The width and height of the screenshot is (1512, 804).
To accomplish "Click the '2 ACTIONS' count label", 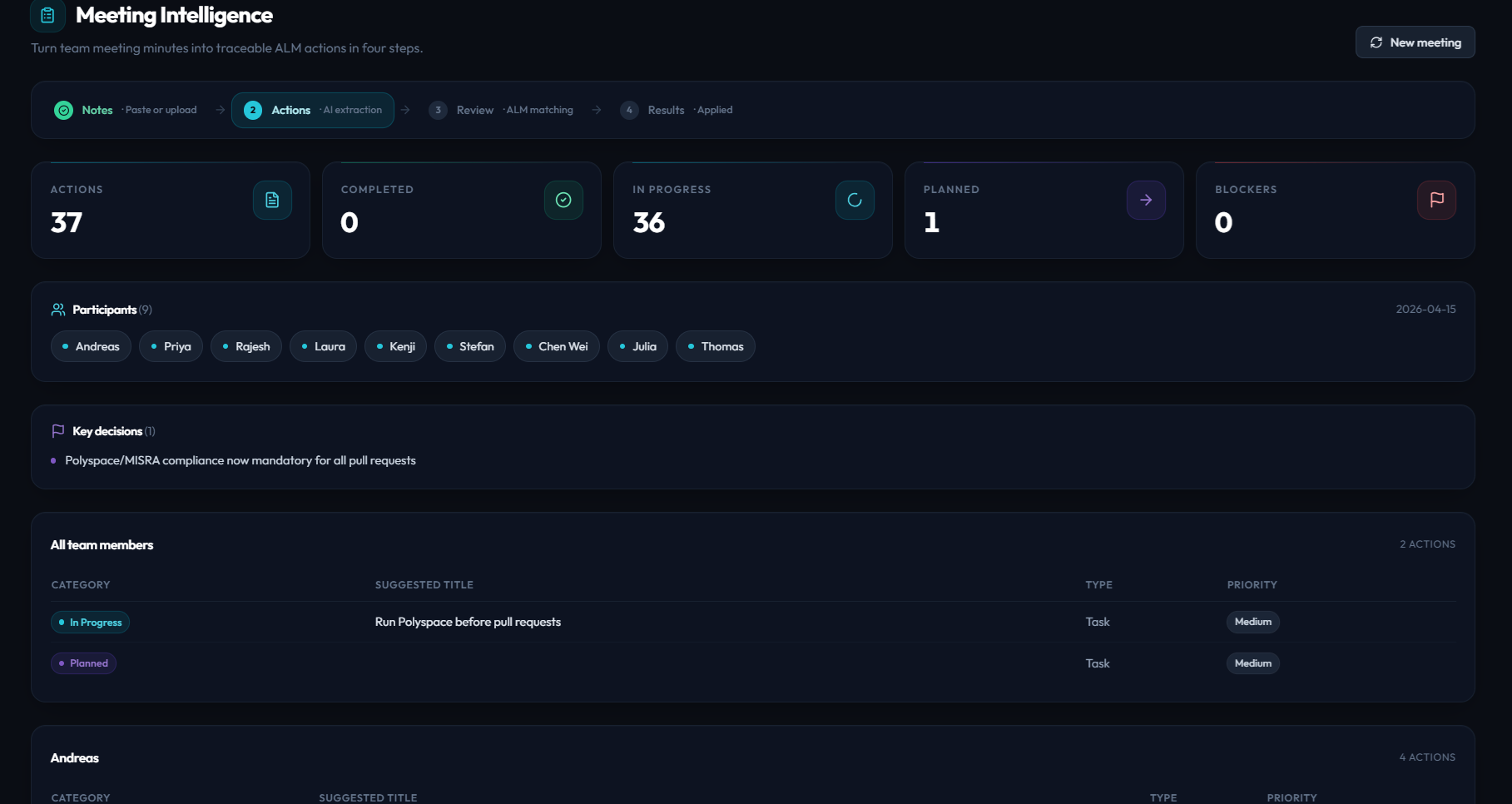I will (x=1427, y=544).
